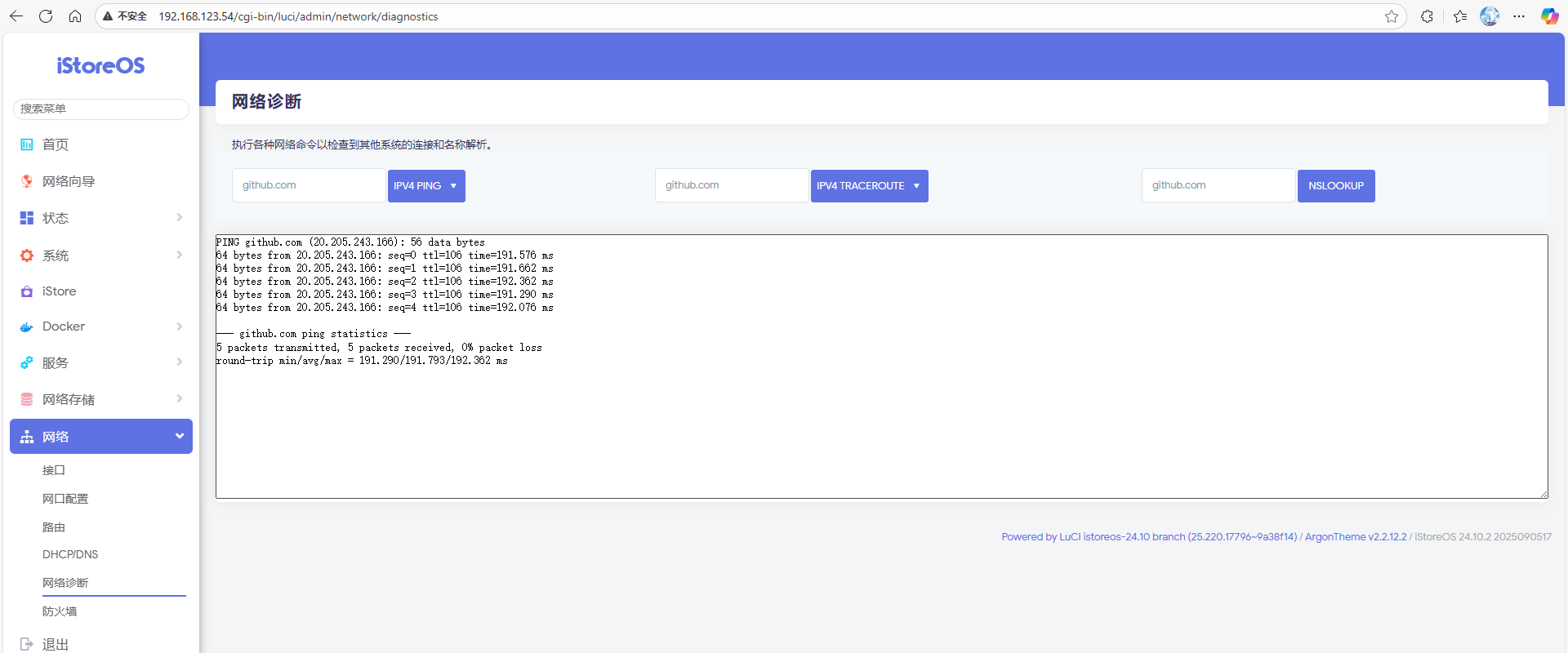
Task: Click the iStoreOS logo
Action: click(x=100, y=66)
